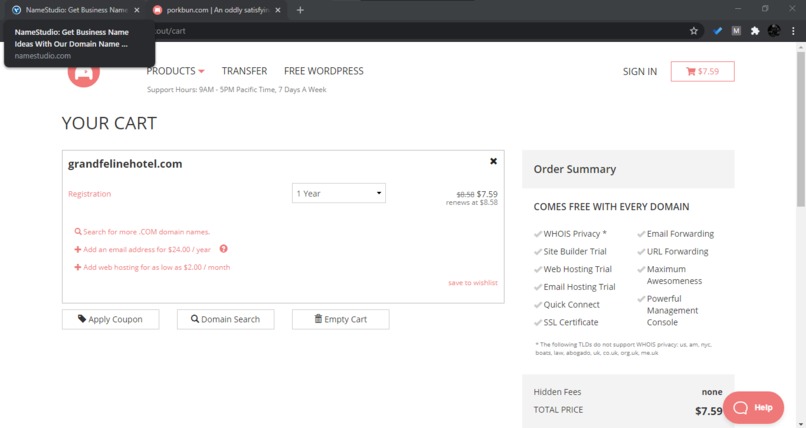Remove grandfelinehotel.com with the X icon
This screenshot has height=428, width=806.
(x=493, y=161)
